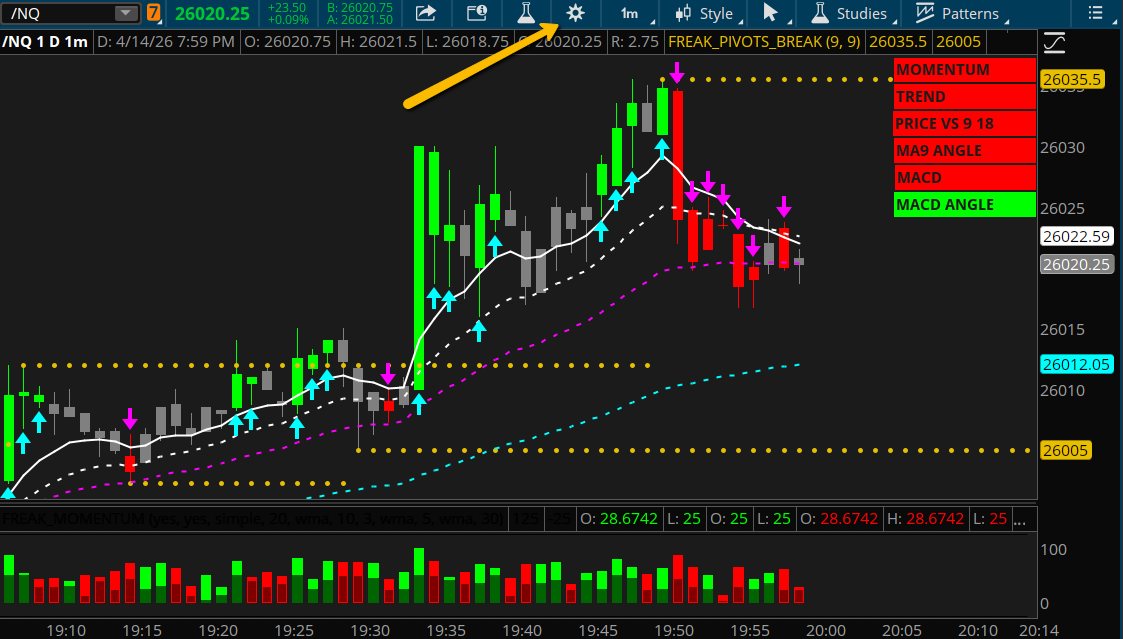The height and width of the screenshot is (639, 1123).
Task: Open the Studies menu
Action: (x=849, y=14)
